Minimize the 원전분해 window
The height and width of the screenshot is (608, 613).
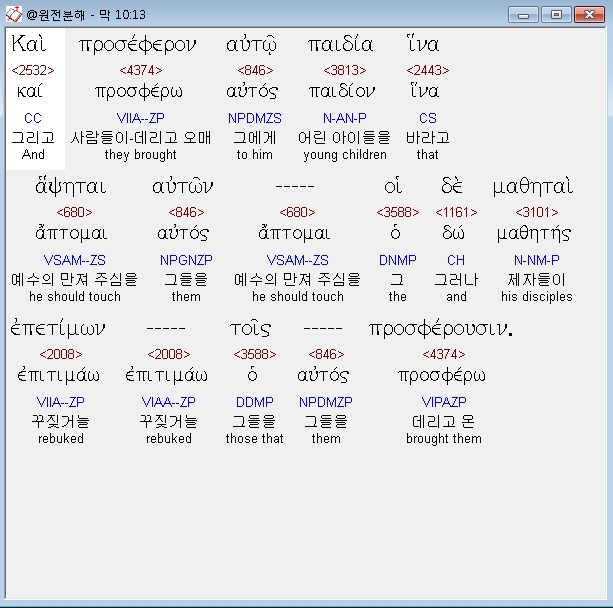(x=523, y=15)
